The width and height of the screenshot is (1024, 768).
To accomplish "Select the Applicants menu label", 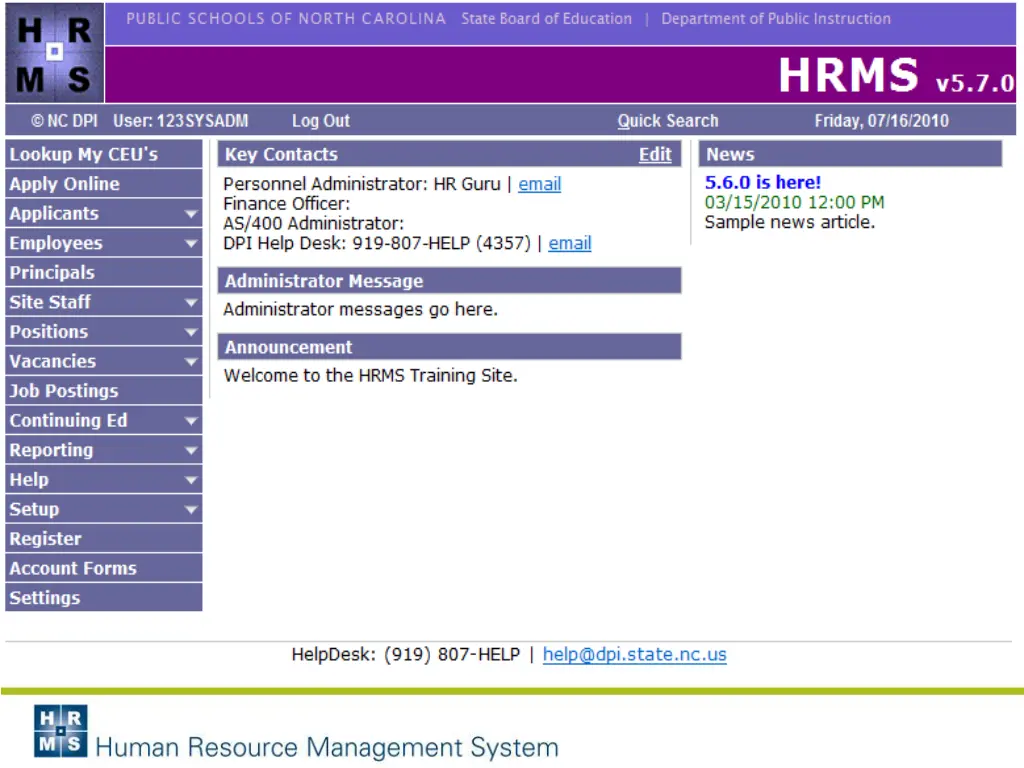I will (54, 214).
